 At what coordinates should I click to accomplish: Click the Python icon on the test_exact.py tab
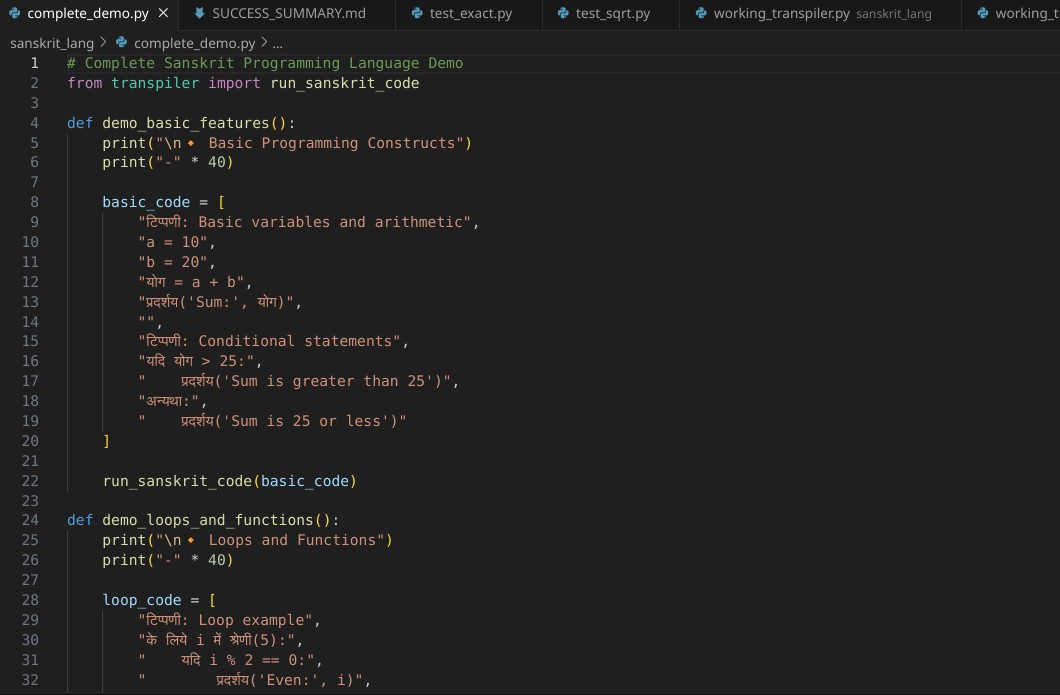417,13
